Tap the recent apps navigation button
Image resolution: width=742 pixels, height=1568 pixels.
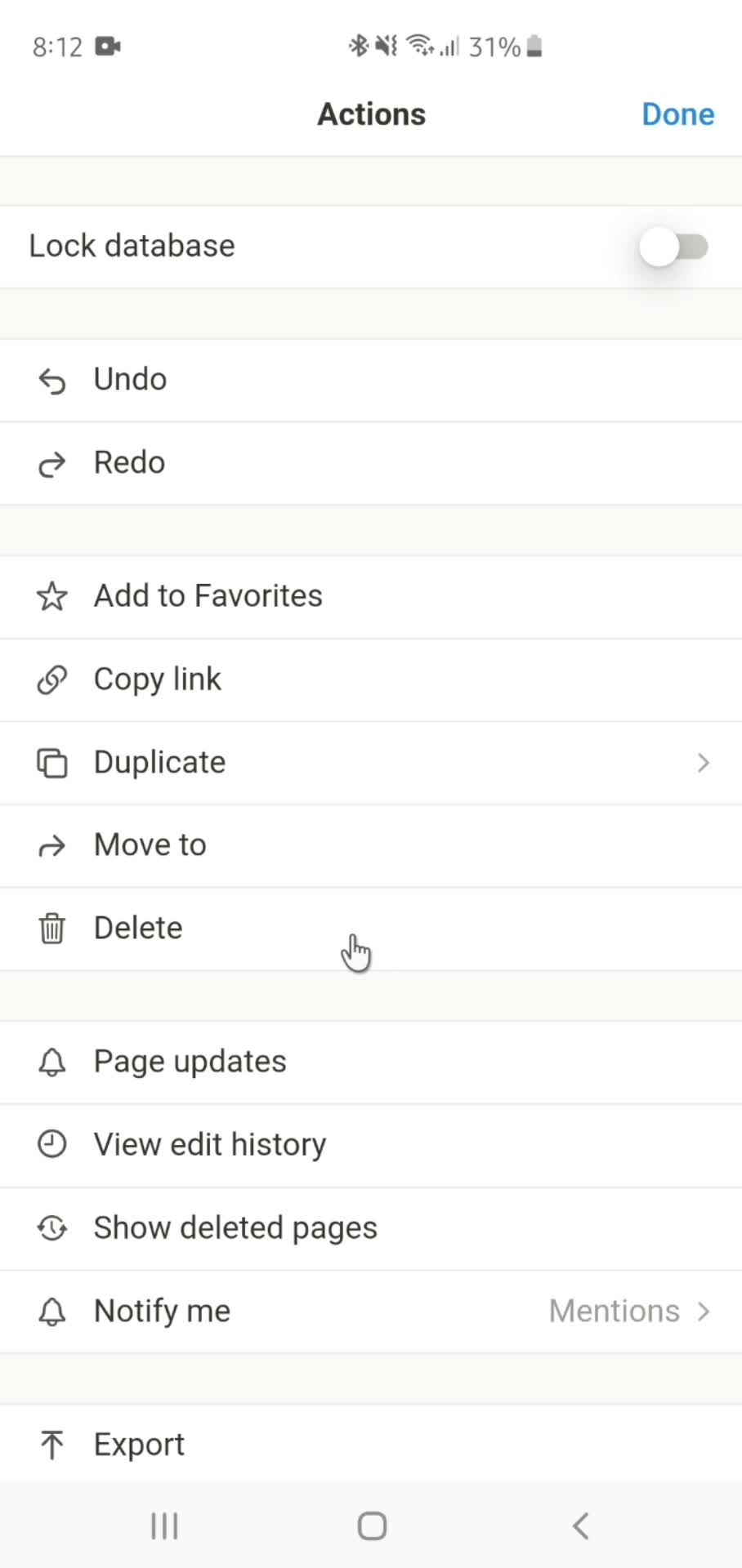(x=163, y=1526)
